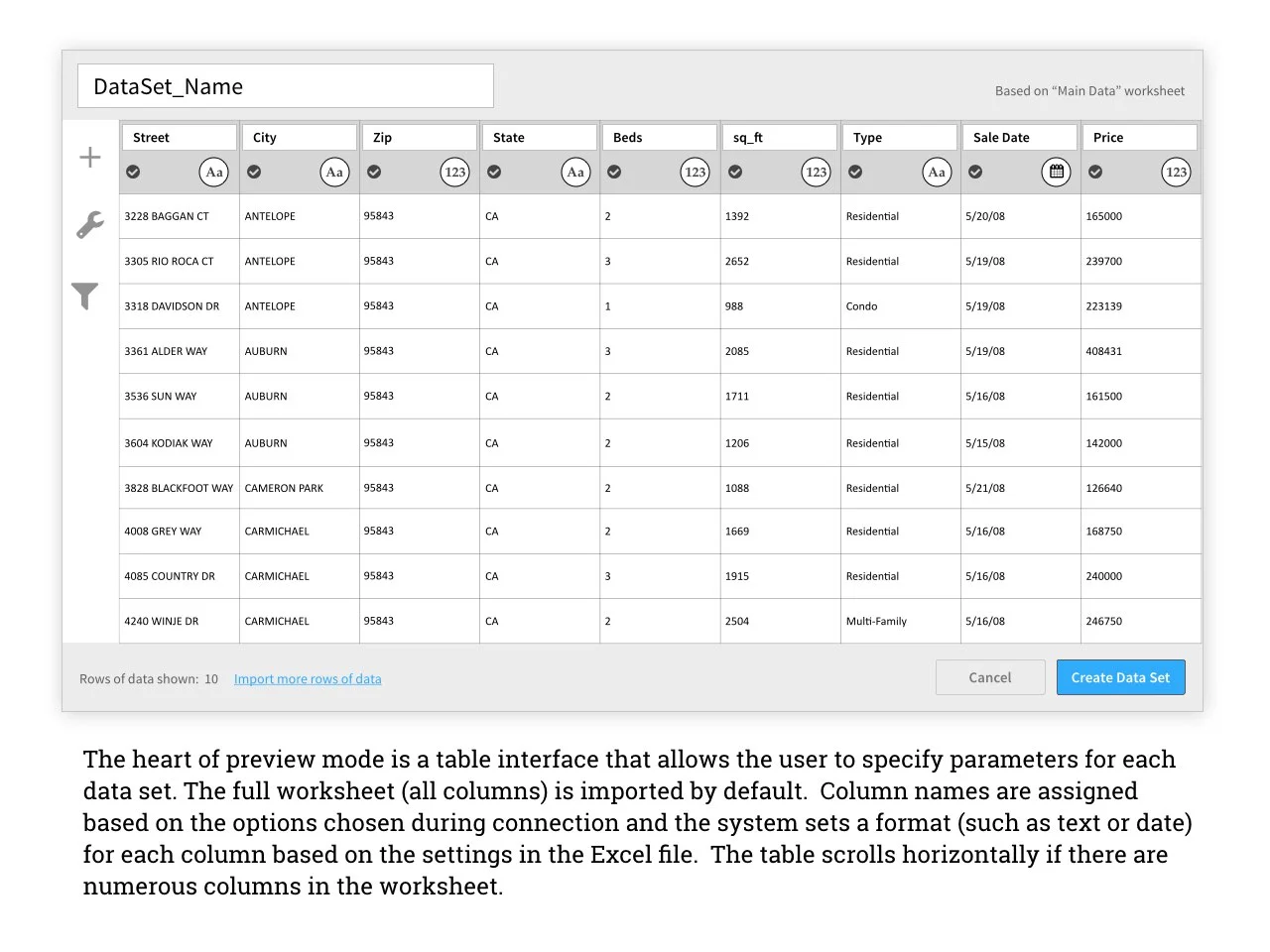1270x952 pixels.
Task: Open sq_ft column 123 type selector
Action: (816, 172)
